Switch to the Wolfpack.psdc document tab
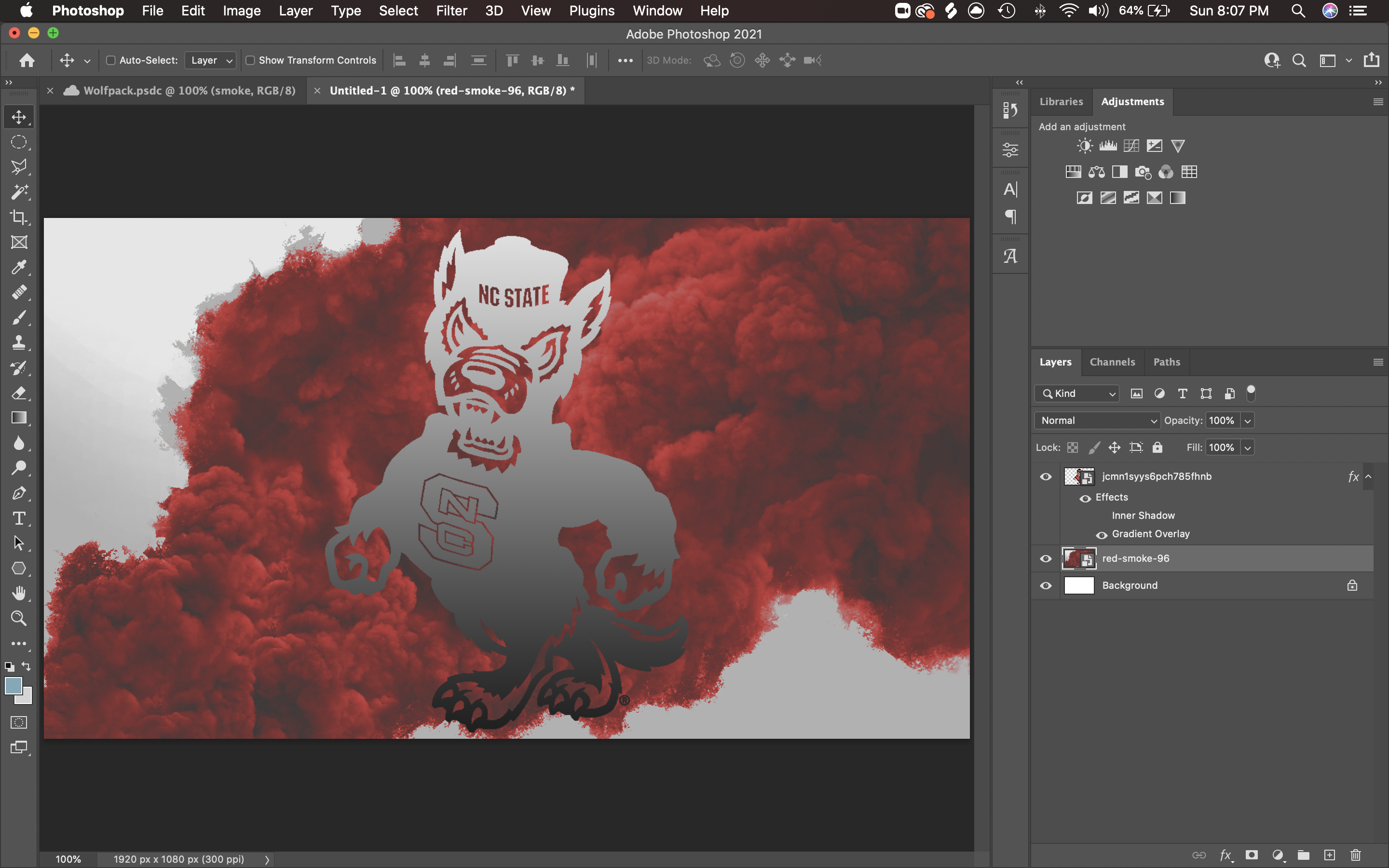1389x868 pixels. [190, 90]
